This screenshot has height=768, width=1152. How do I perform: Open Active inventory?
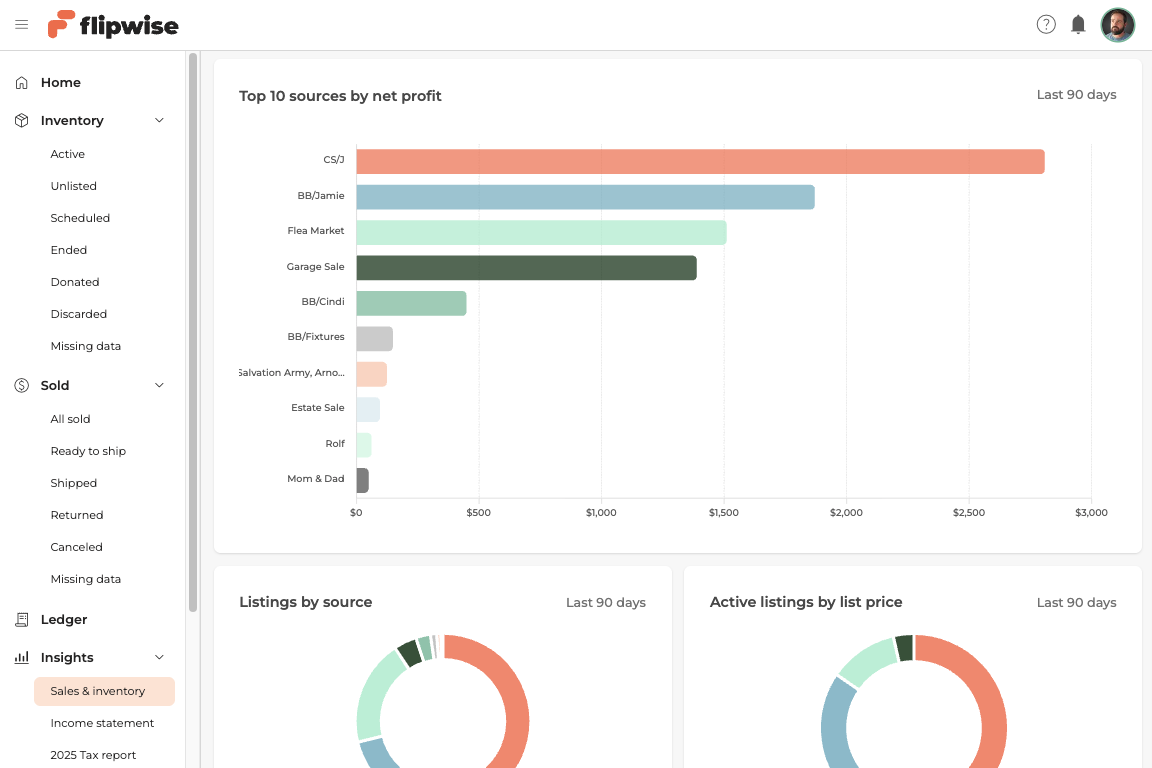[68, 154]
